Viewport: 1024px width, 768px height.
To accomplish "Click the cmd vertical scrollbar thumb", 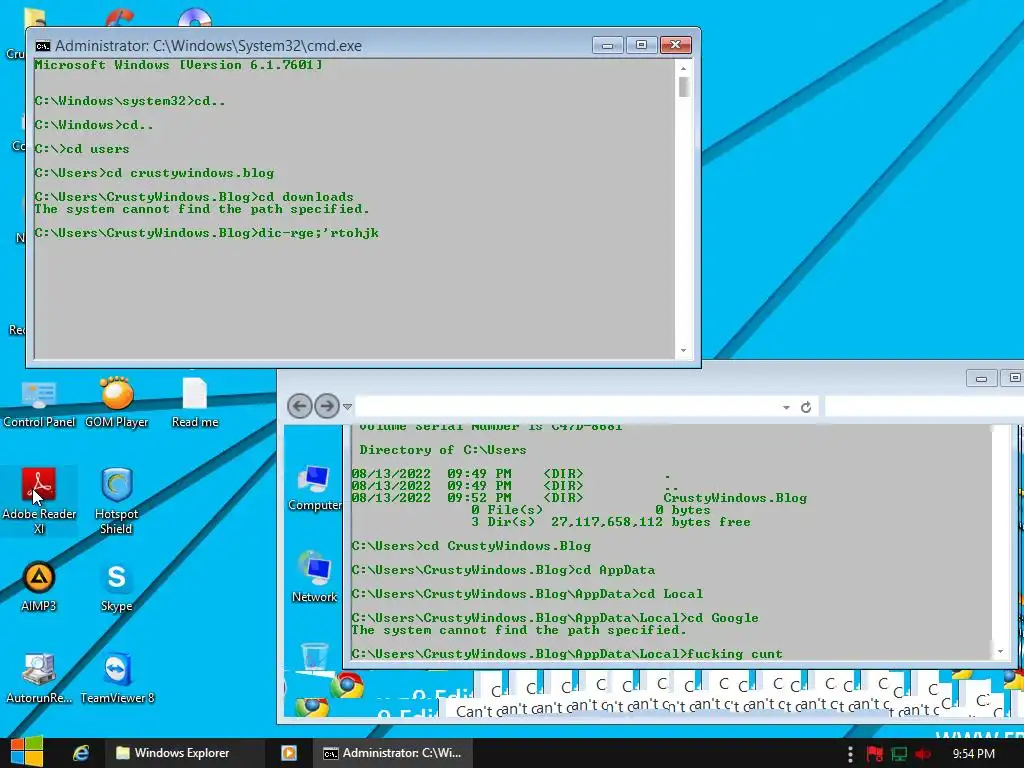I will pos(684,87).
